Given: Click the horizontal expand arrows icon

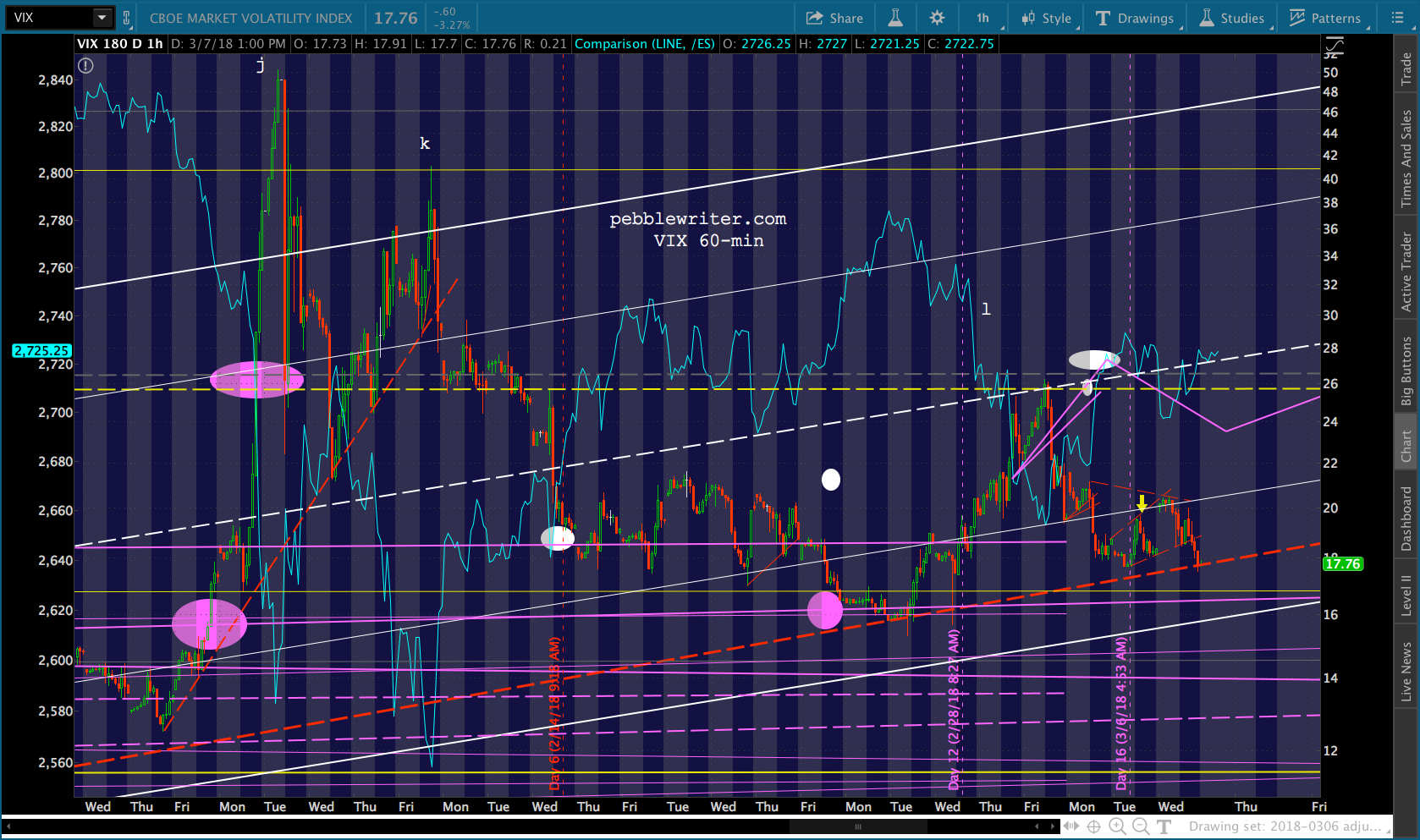Looking at the screenshot, I should [x=1071, y=826].
